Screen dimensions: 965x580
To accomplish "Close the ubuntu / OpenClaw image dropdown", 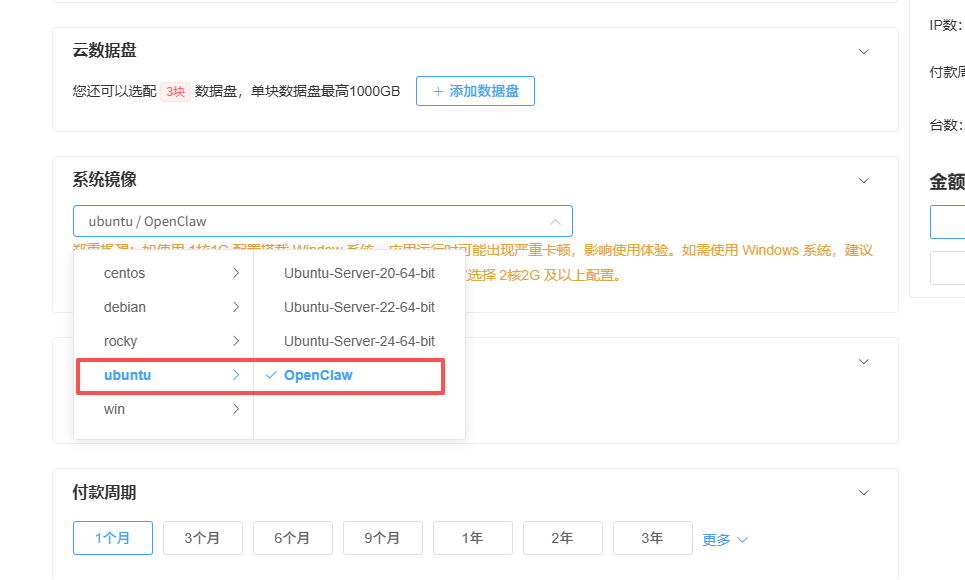I will tap(555, 221).
